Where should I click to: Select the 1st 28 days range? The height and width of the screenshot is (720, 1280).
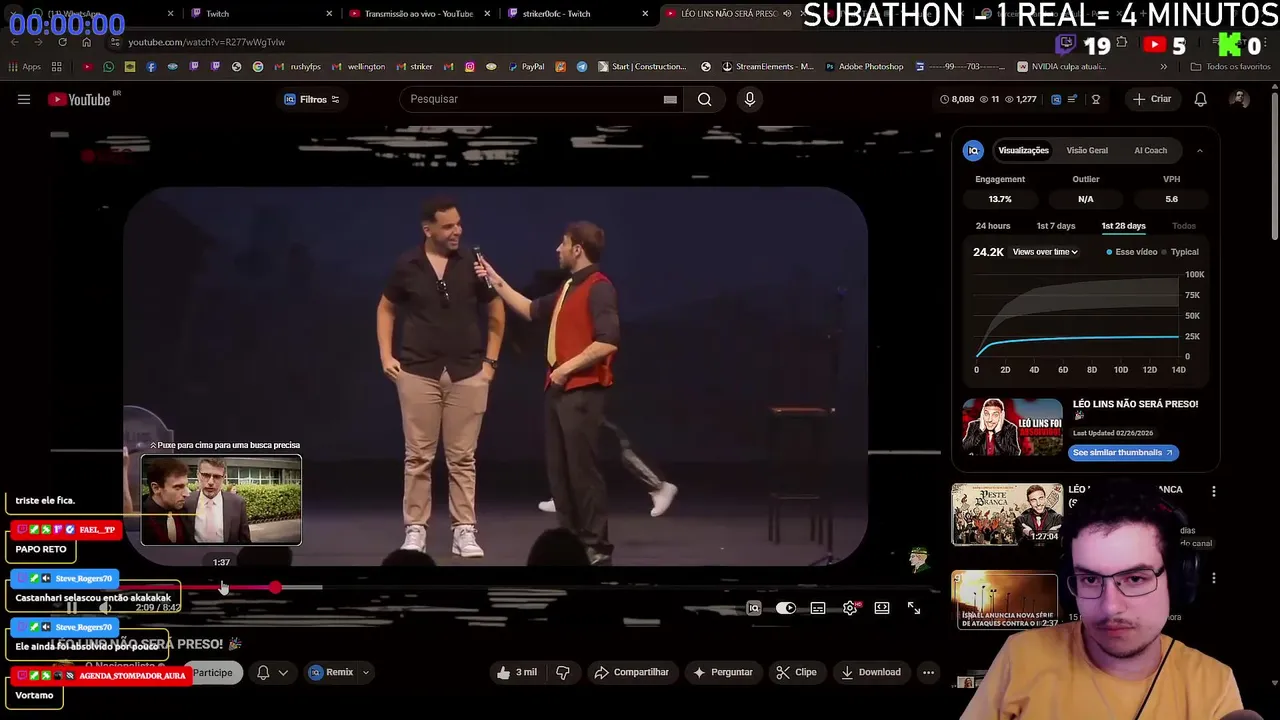pyautogui.click(x=1123, y=226)
